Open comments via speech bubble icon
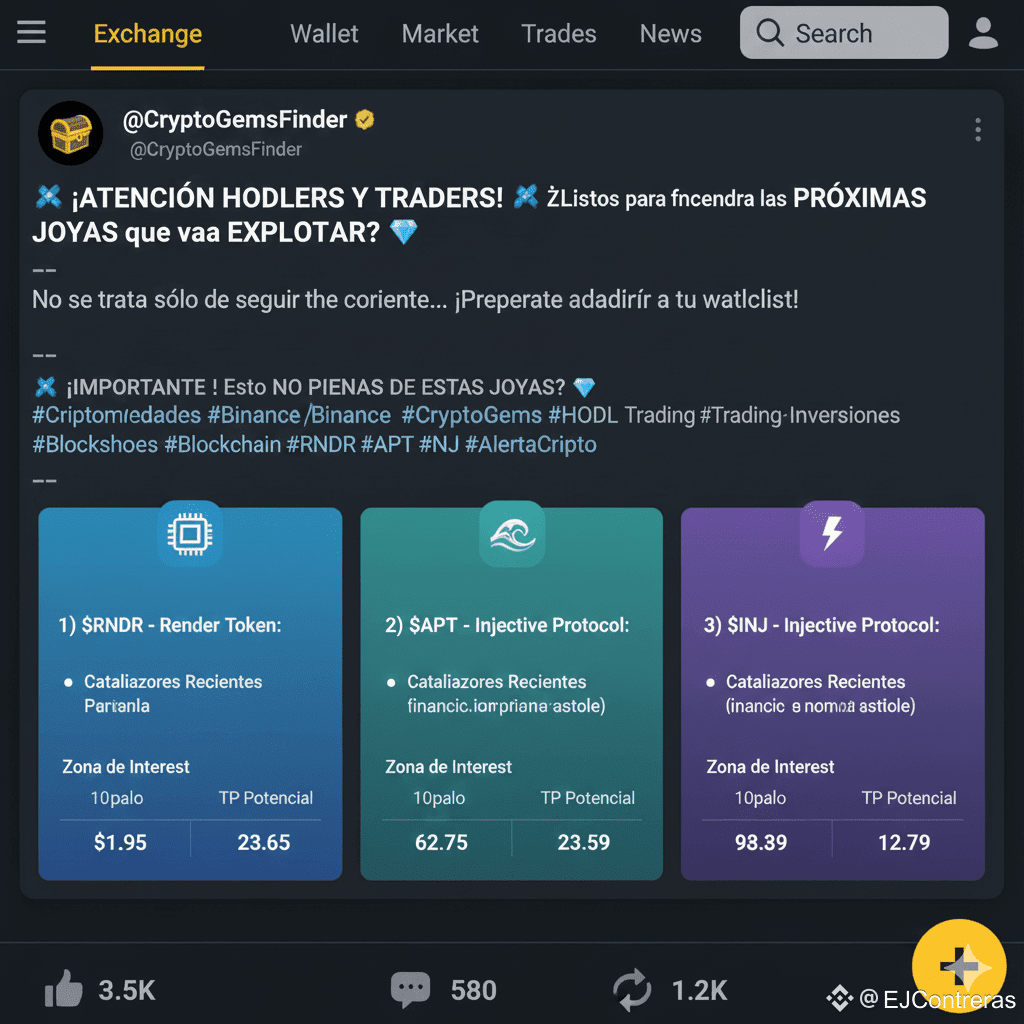 (x=410, y=989)
